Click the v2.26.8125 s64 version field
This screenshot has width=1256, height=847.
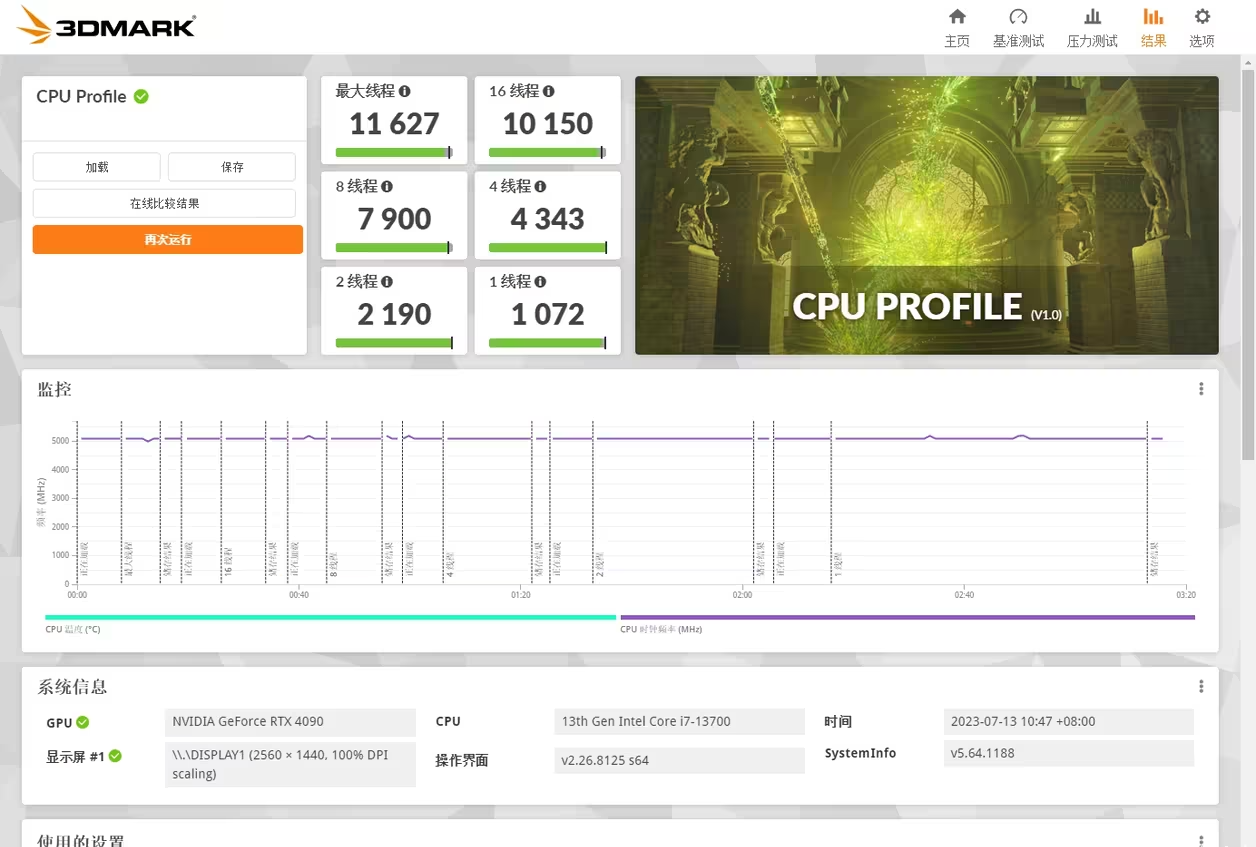coord(679,760)
